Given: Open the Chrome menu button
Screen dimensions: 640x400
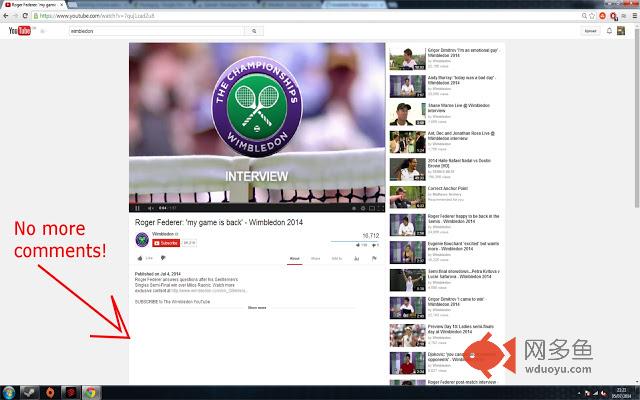Looking at the screenshot, I should point(635,16).
